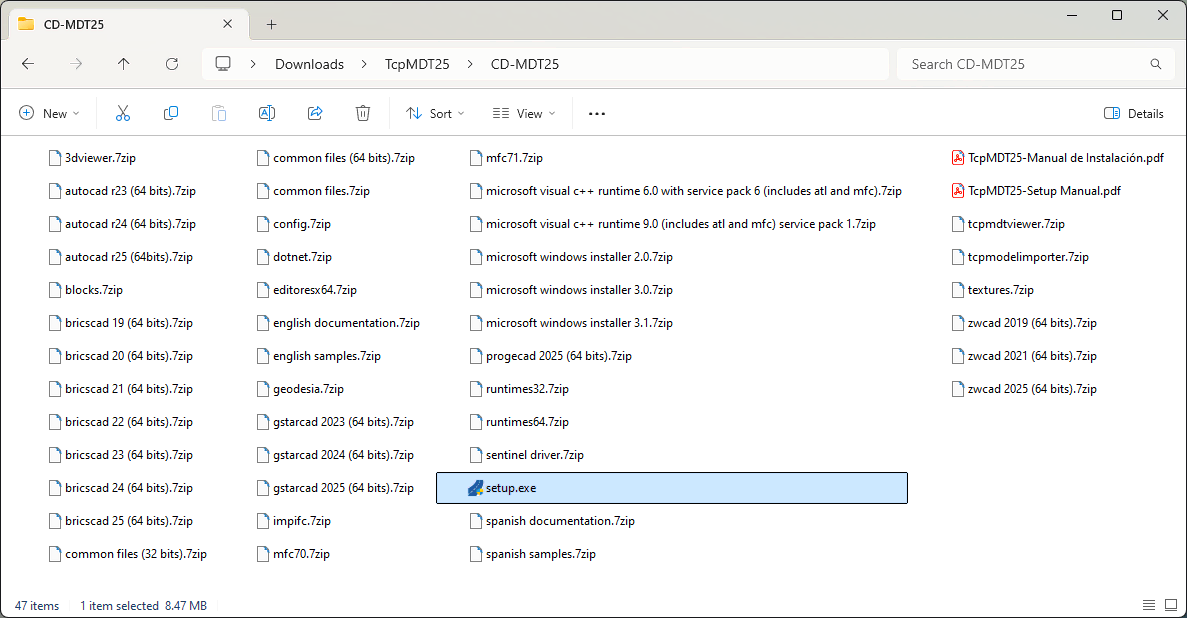Image resolution: width=1187 pixels, height=618 pixels.
Task: Select bricscad 19 (64 bits).7zip
Action: click(x=120, y=323)
